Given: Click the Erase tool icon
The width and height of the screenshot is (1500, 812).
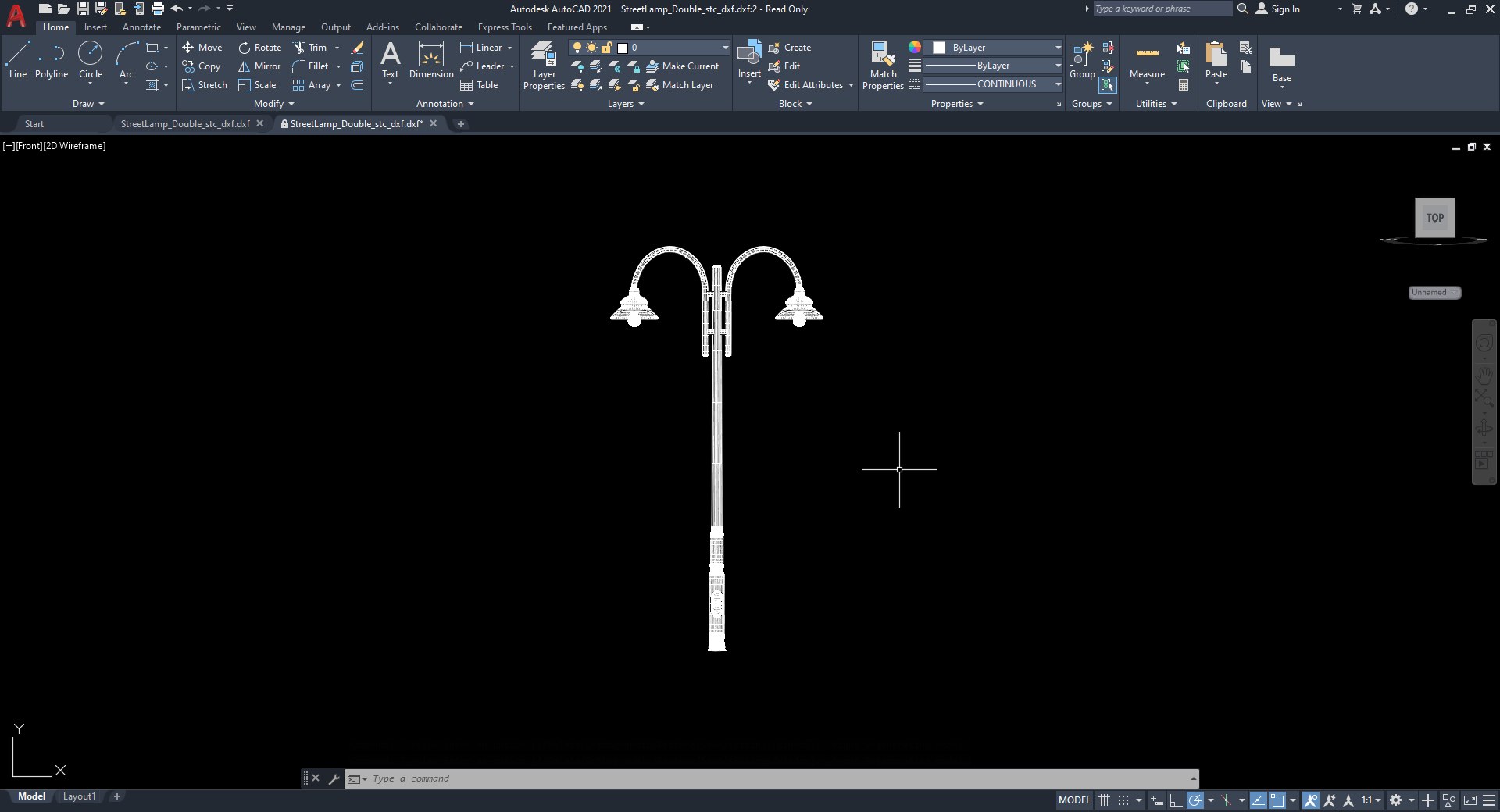Looking at the screenshot, I should (x=357, y=48).
